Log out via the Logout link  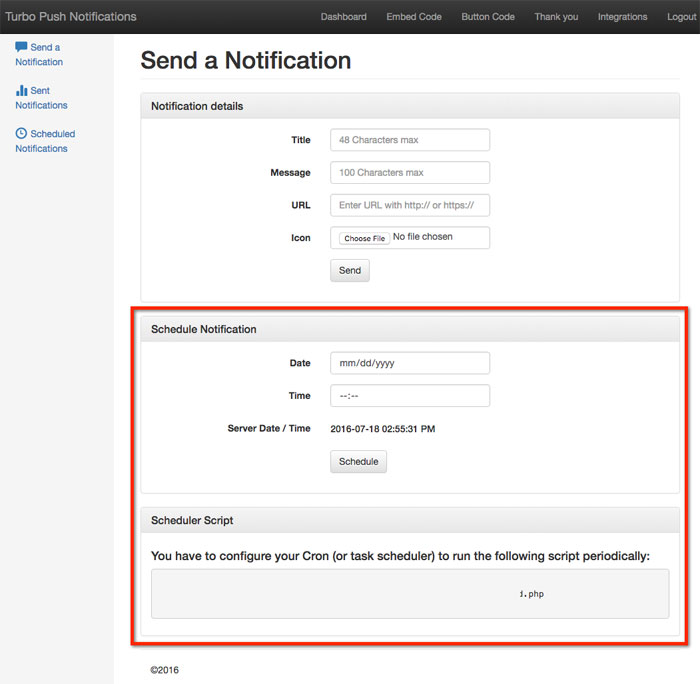pos(682,17)
